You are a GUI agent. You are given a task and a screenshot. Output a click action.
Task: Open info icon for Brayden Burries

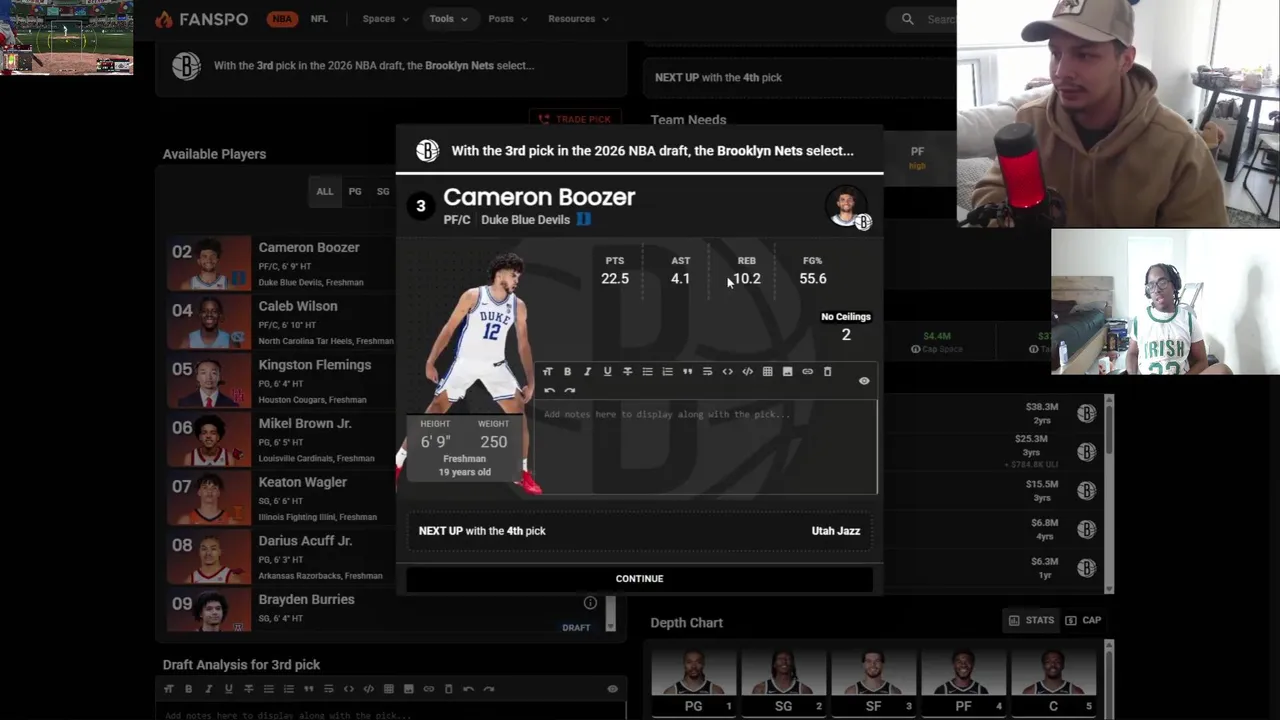tap(590, 602)
